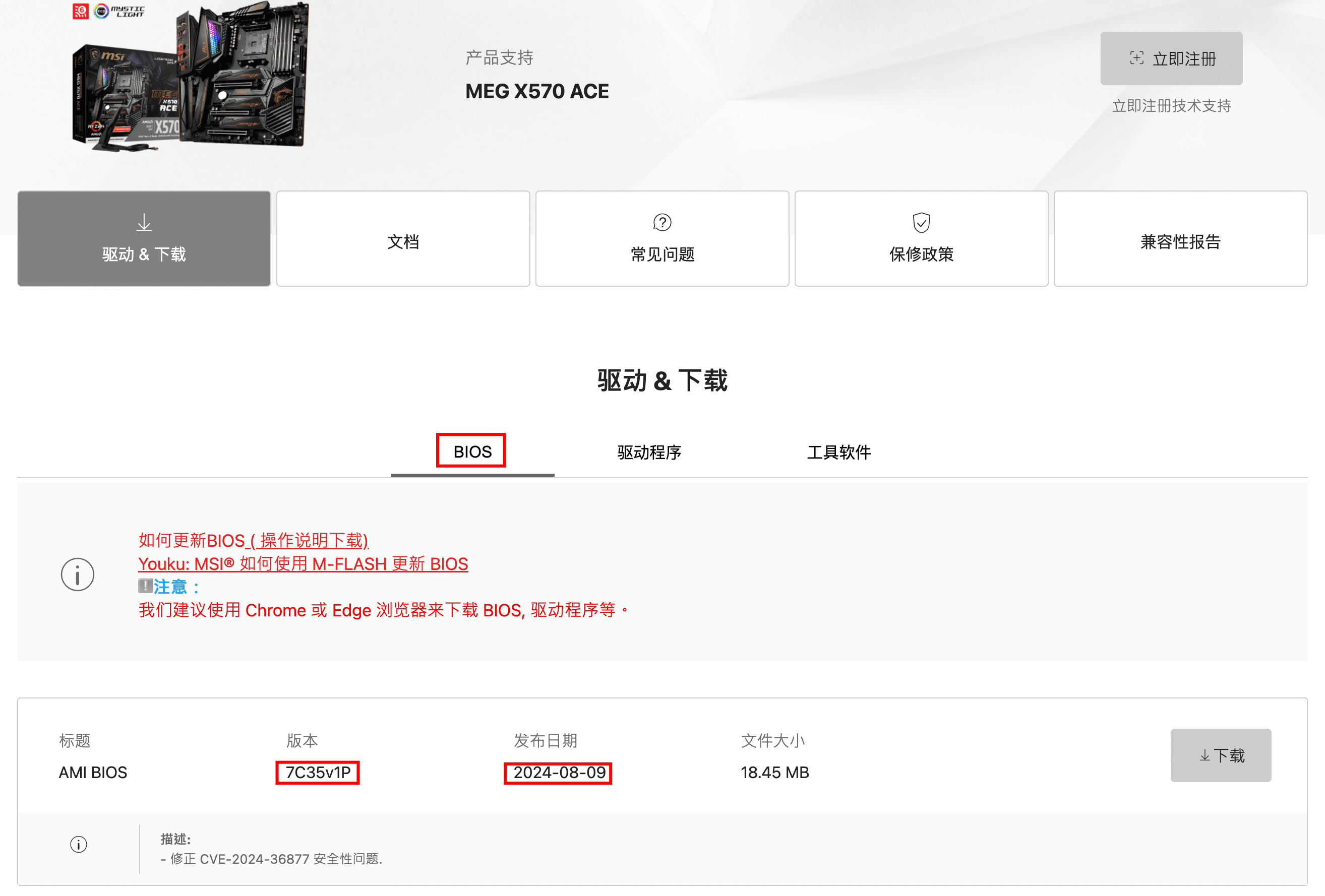
Task: Open the 保修政策 warranty tab
Action: [x=921, y=238]
